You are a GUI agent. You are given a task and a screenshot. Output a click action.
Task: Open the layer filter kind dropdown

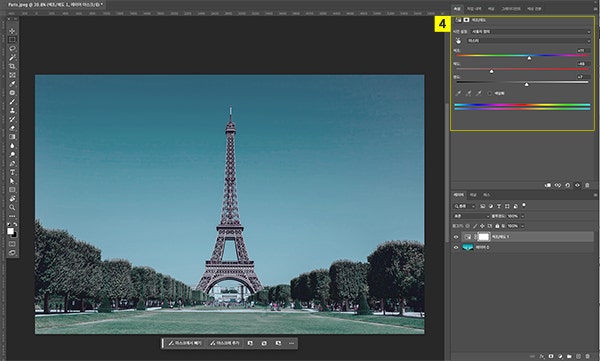point(464,206)
